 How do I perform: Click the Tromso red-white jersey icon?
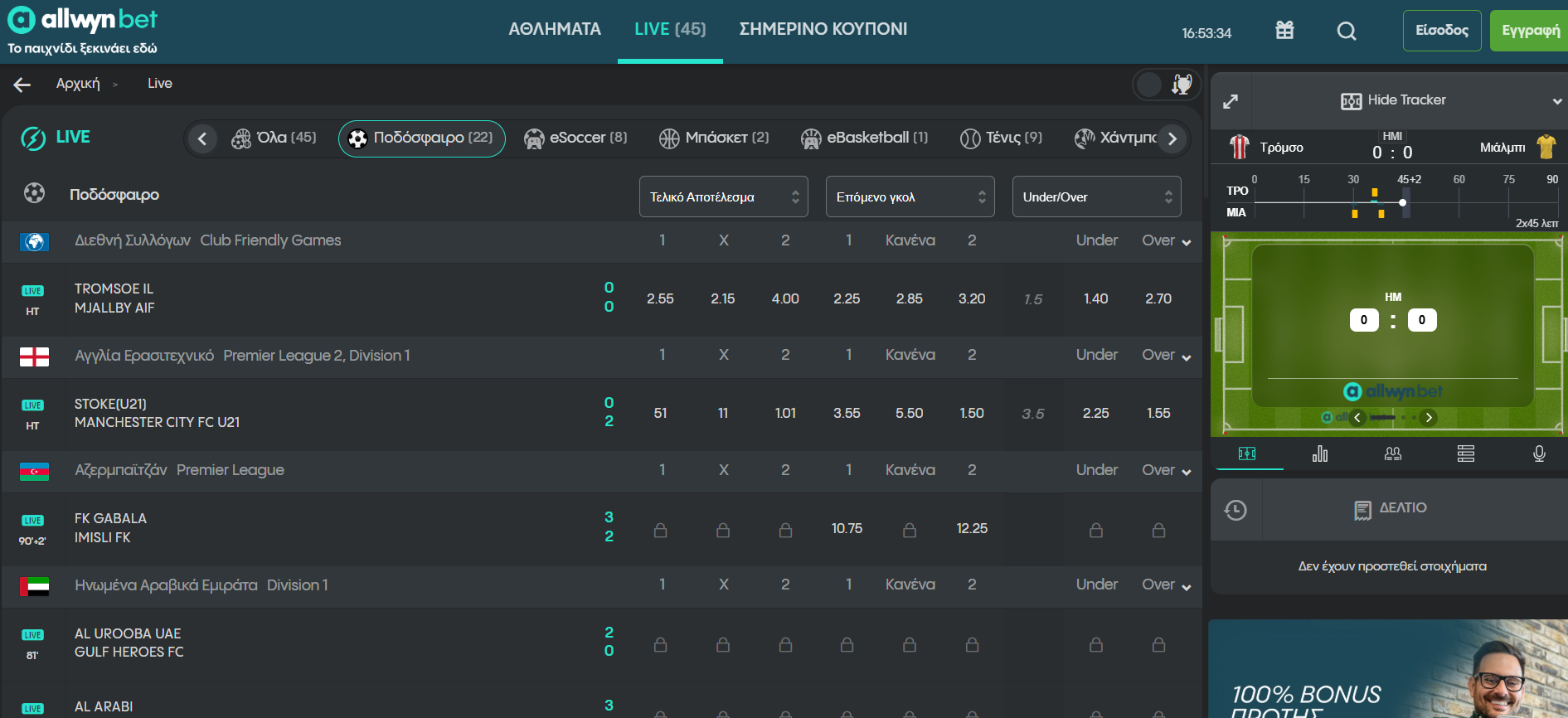[x=1239, y=147]
